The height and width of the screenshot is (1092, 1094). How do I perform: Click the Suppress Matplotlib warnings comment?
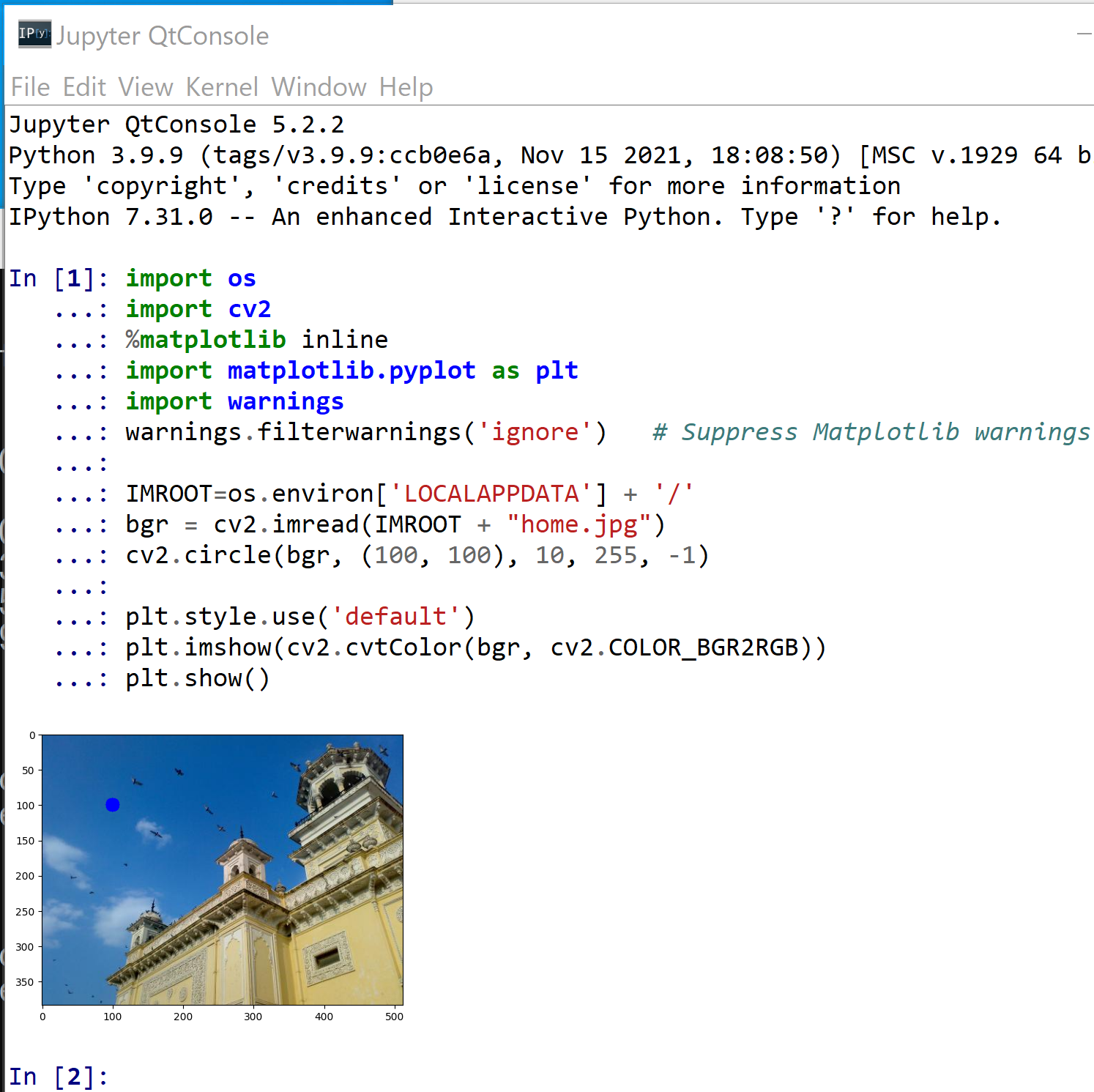[871, 432]
